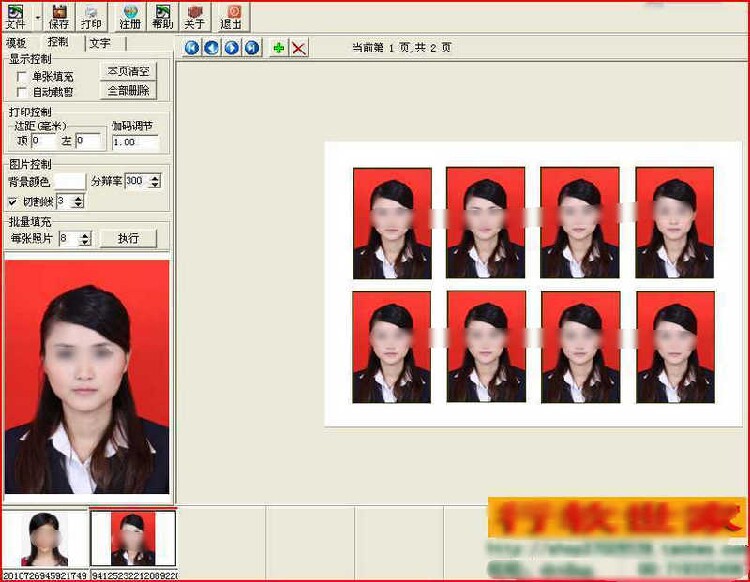The image size is (750, 582).
Task: Click the 全部删除 button
Action: pos(128,90)
